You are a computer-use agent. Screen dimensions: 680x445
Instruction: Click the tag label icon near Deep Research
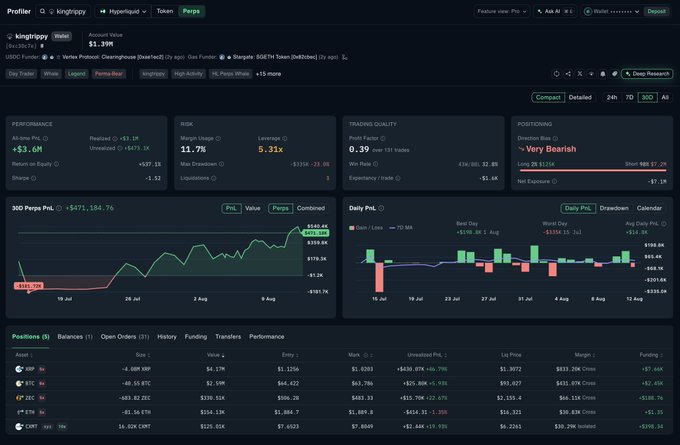pyautogui.click(x=615, y=74)
